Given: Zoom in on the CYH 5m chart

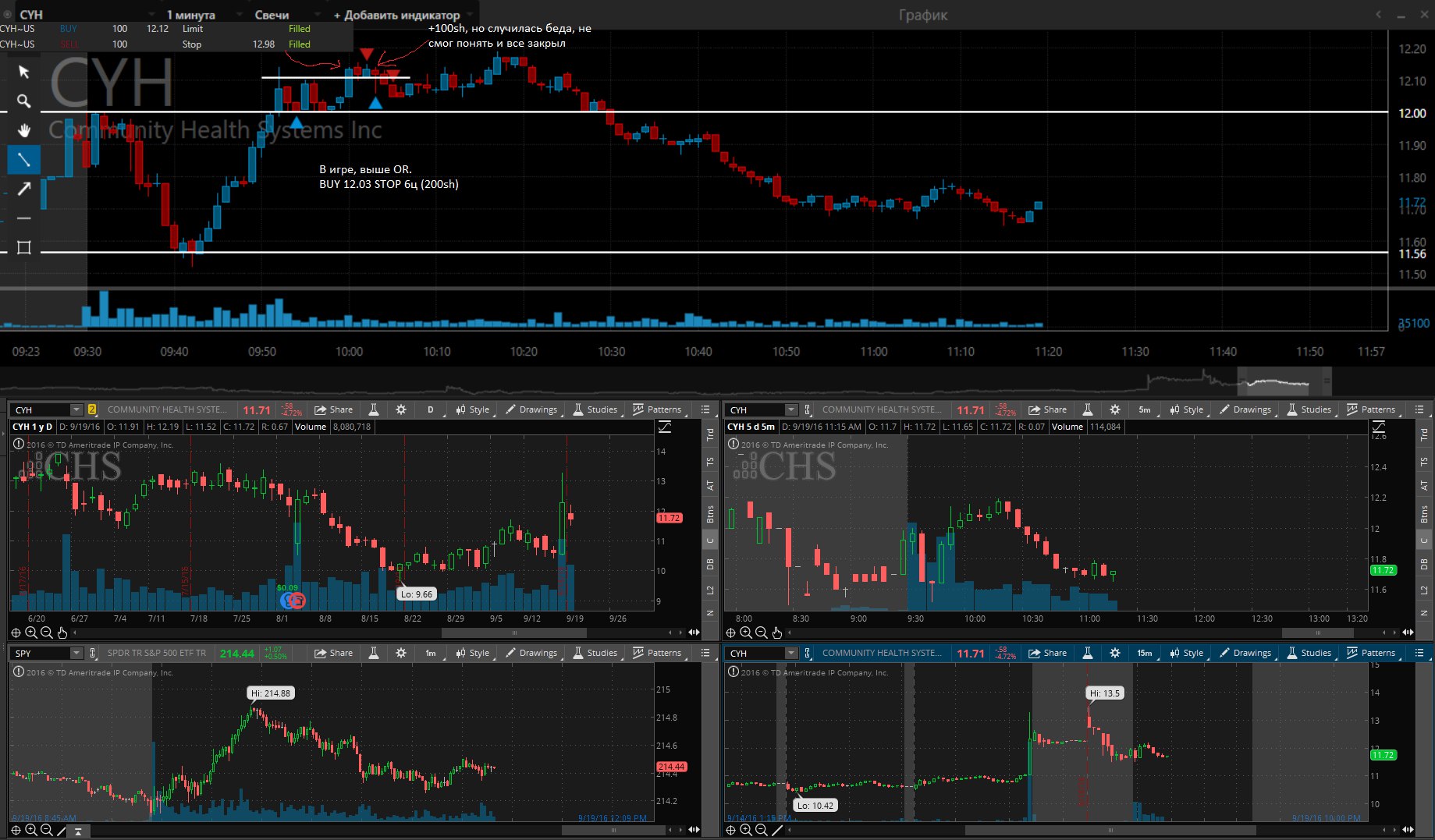Looking at the screenshot, I should click(x=746, y=633).
